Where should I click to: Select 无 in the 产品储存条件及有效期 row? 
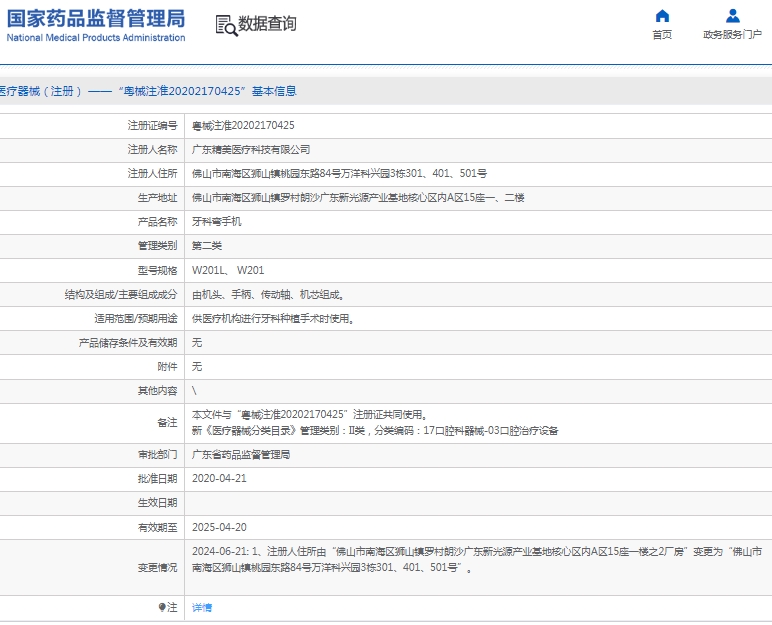(197, 343)
